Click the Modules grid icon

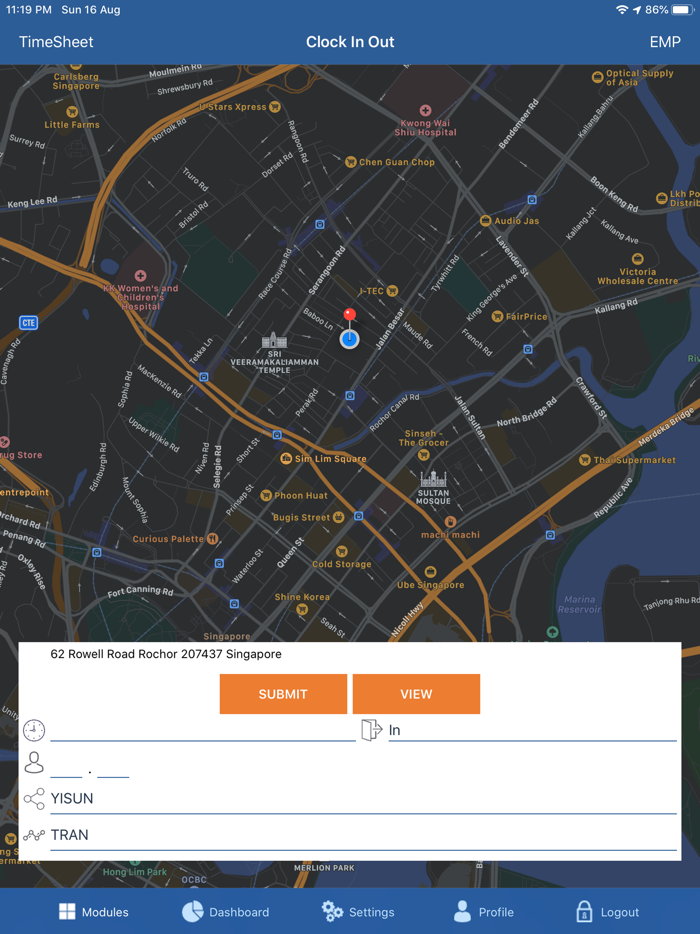pyautogui.click(x=67, y=911)
